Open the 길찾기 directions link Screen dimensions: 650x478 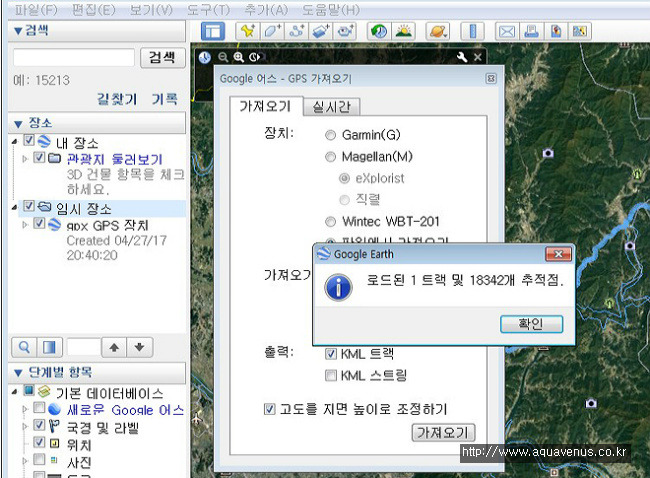(117, 99)
